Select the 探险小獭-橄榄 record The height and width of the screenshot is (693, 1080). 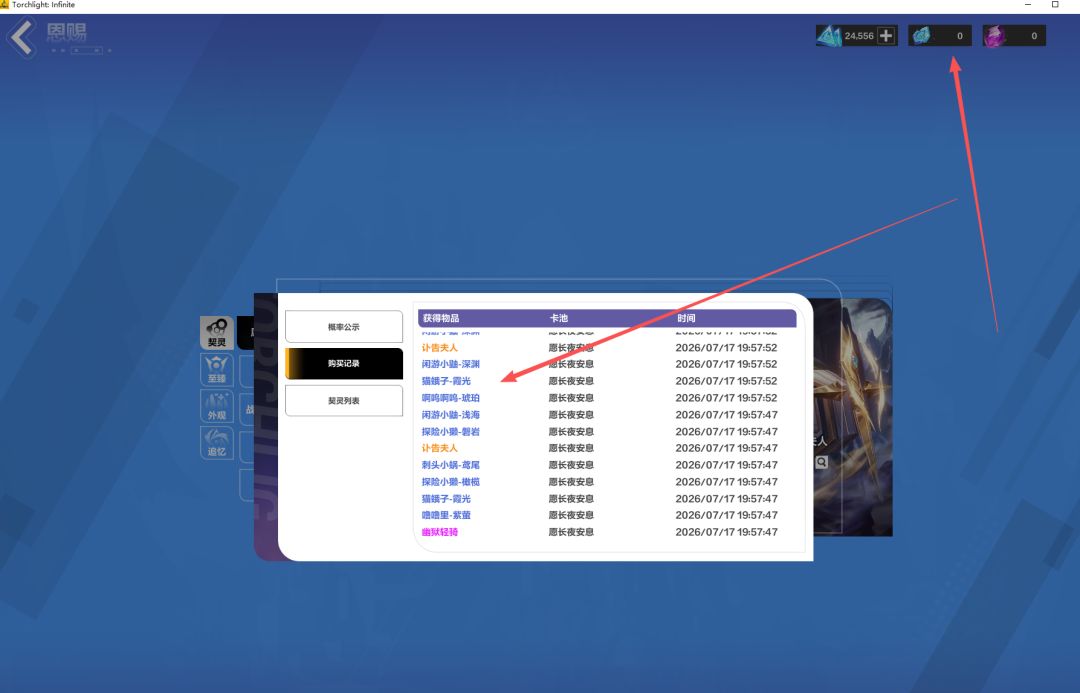click(450, 482)
